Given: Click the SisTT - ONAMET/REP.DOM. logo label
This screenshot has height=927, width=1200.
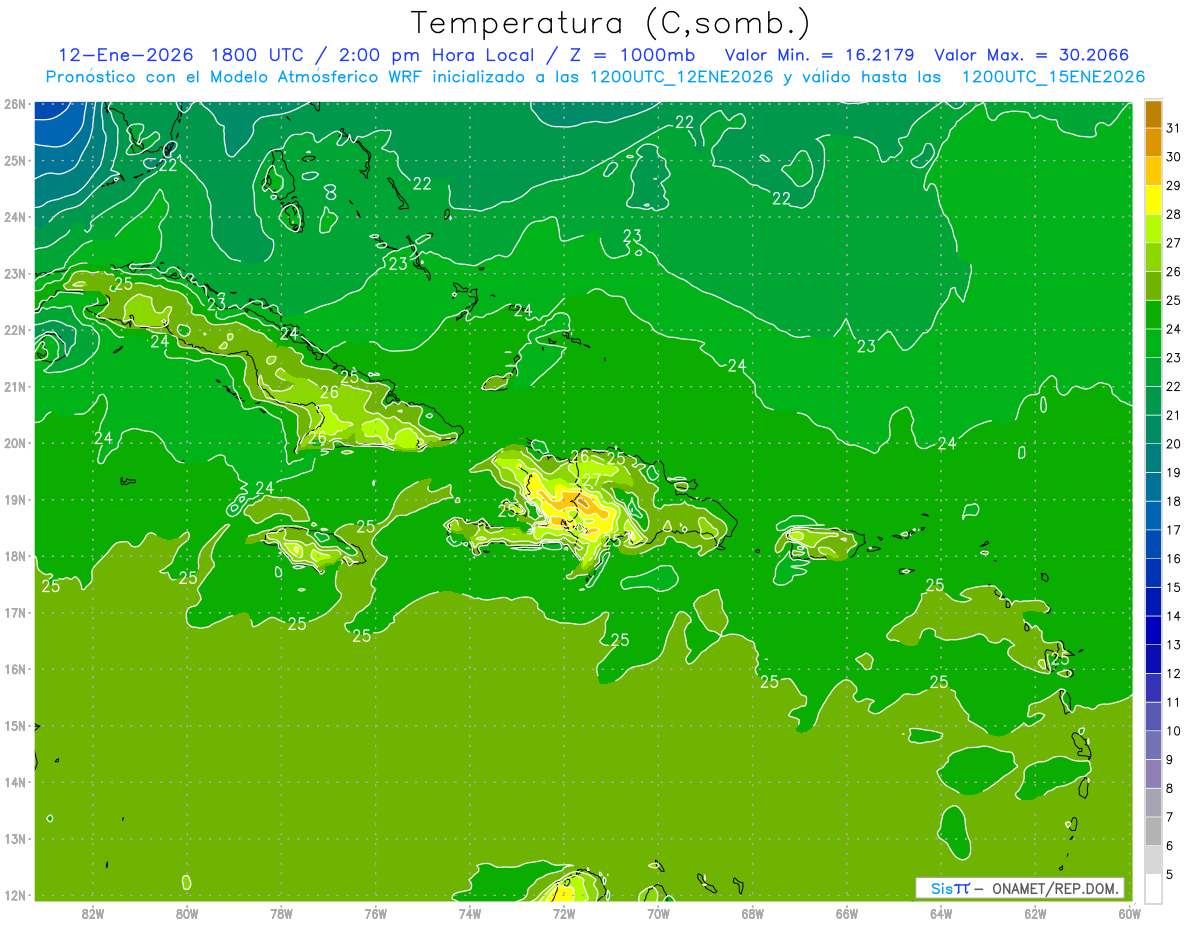Looking at the screenshot, I should pyautogui.click(x=1019, y=888).
